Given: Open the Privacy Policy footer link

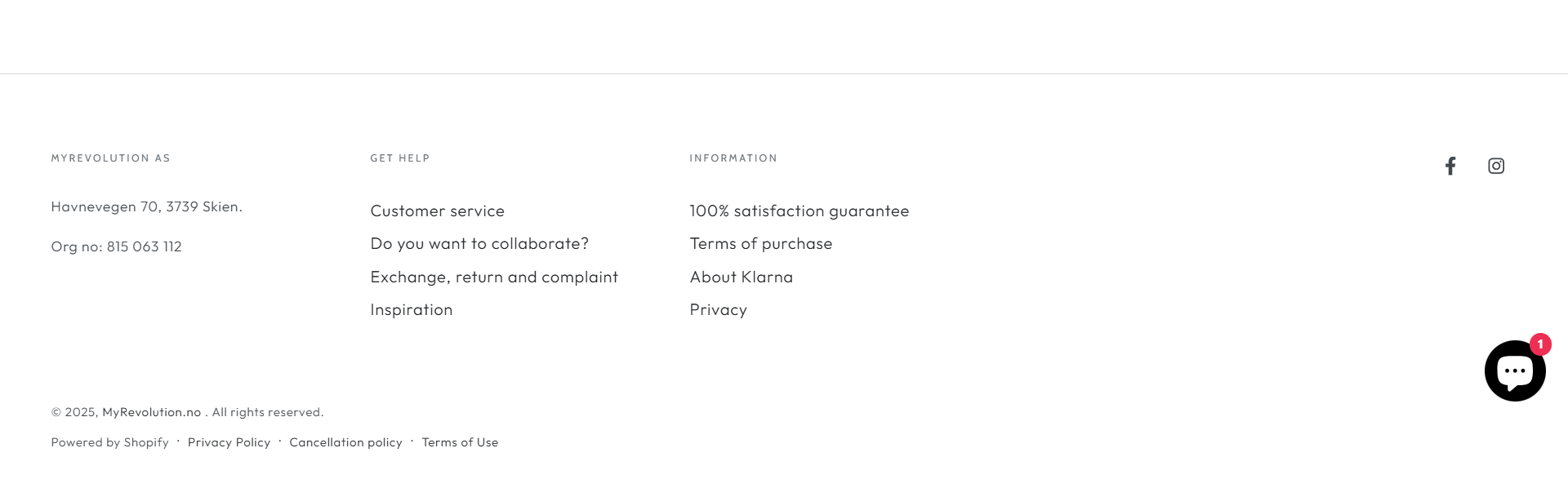Looking at the screenshot, I should tap(229, 443).
